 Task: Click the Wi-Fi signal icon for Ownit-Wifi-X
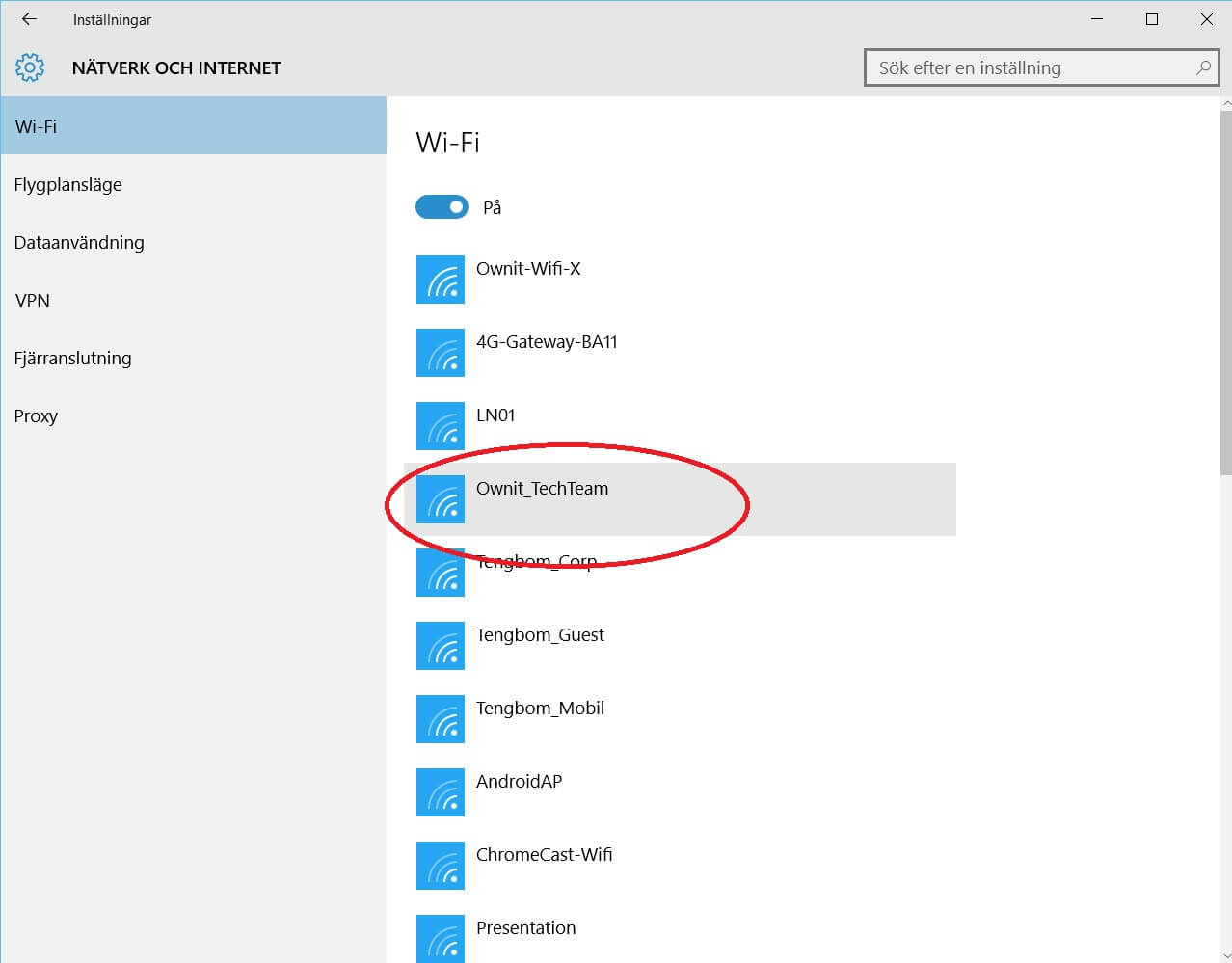(x=441, y=280)
